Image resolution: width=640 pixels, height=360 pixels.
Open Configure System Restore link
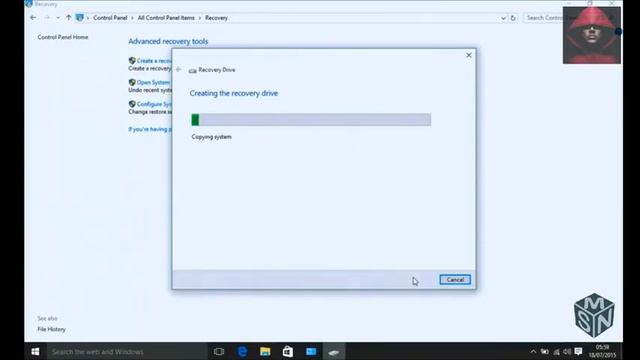[154, 104]
